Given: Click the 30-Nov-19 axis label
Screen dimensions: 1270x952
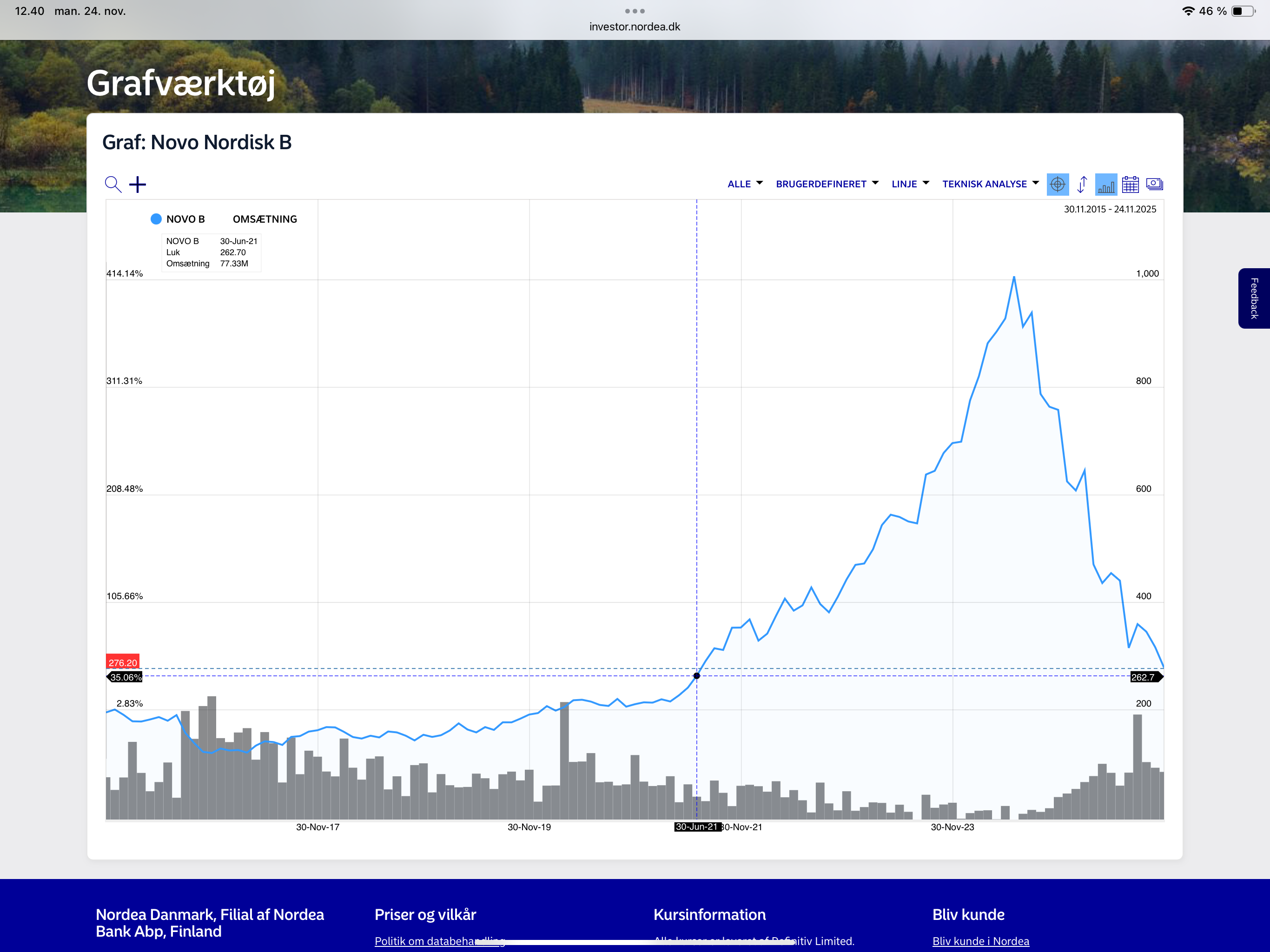Looking at the screenshot, I should (x=529, y=827).
